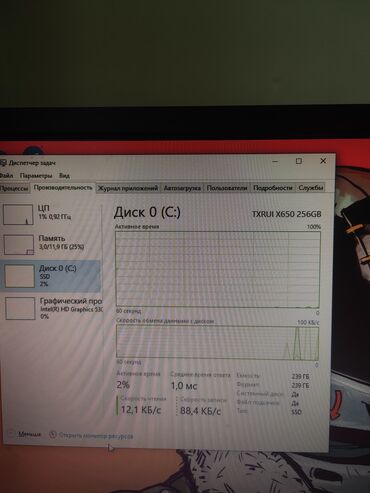Viewport: 370px width, 493px height.
Task: Open the Вид menu
Action: [64, 175]
